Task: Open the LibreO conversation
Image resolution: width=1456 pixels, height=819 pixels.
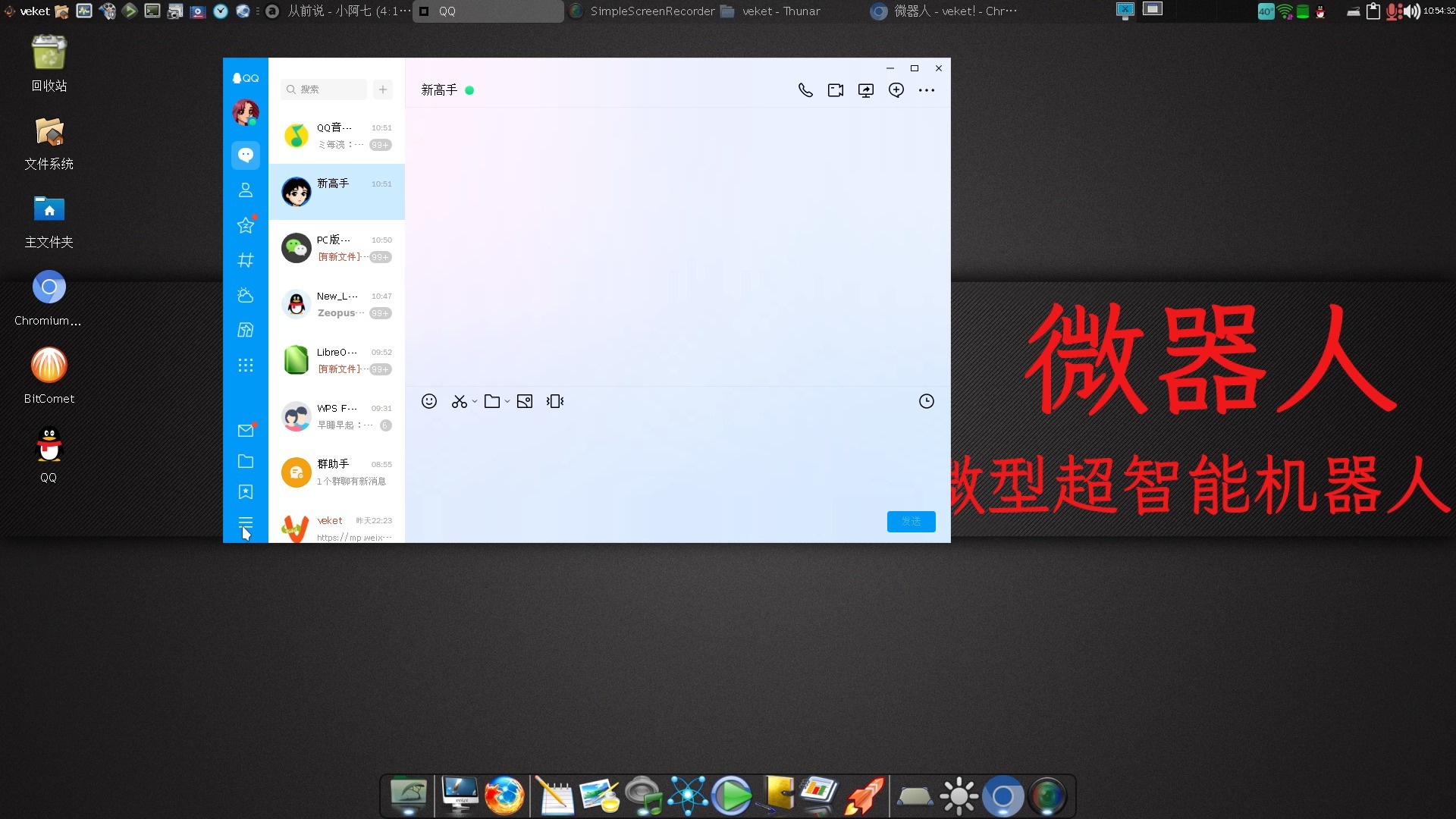Action: click(x=337, y=360)
